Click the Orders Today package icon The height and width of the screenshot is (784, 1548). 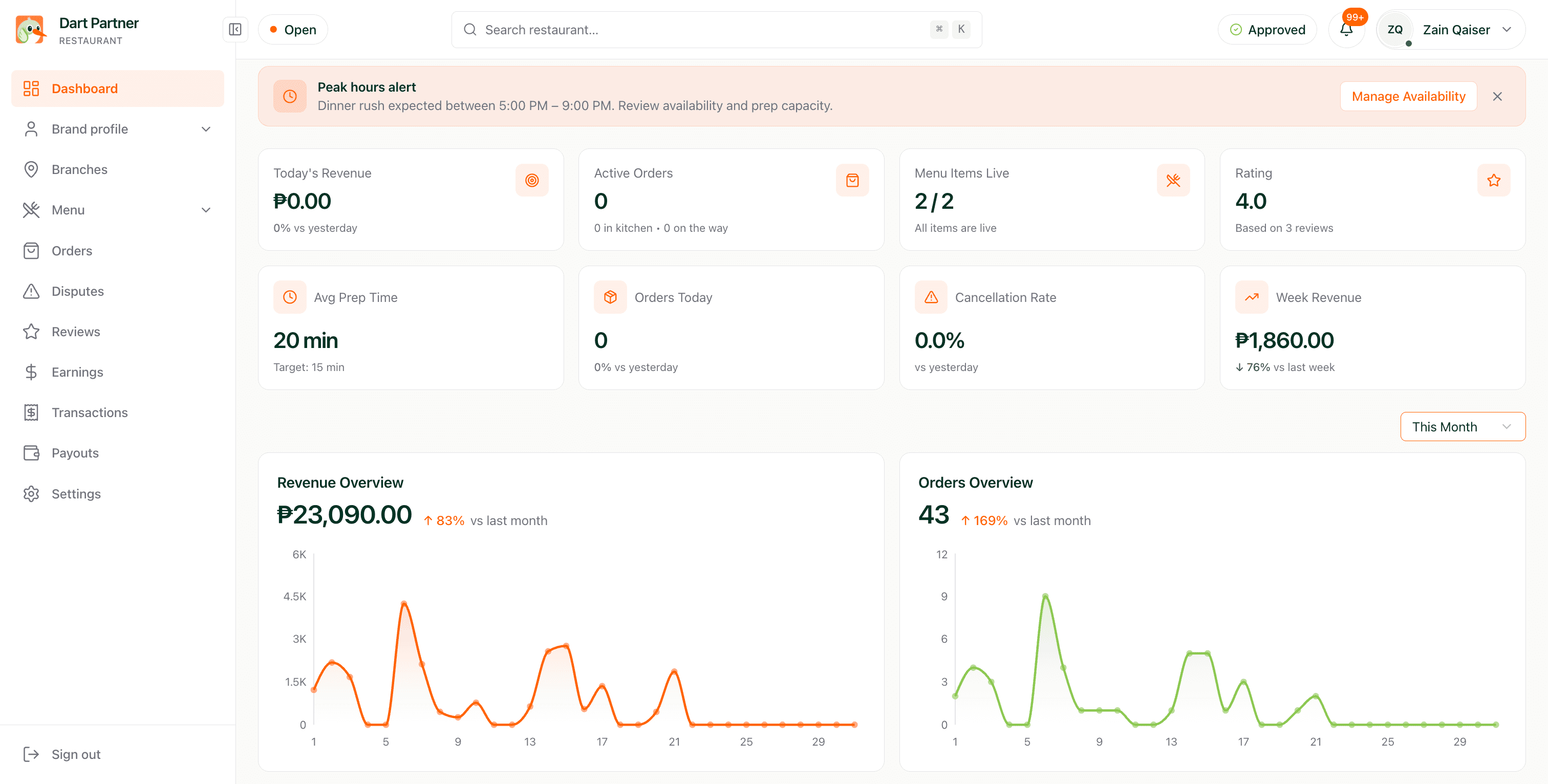pos(611,297)
